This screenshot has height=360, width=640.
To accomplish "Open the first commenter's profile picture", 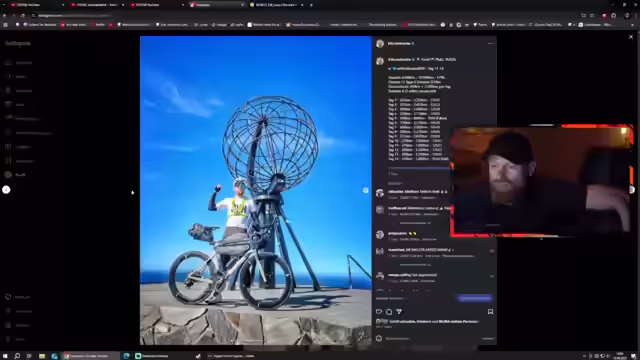I will click(380, 193).
